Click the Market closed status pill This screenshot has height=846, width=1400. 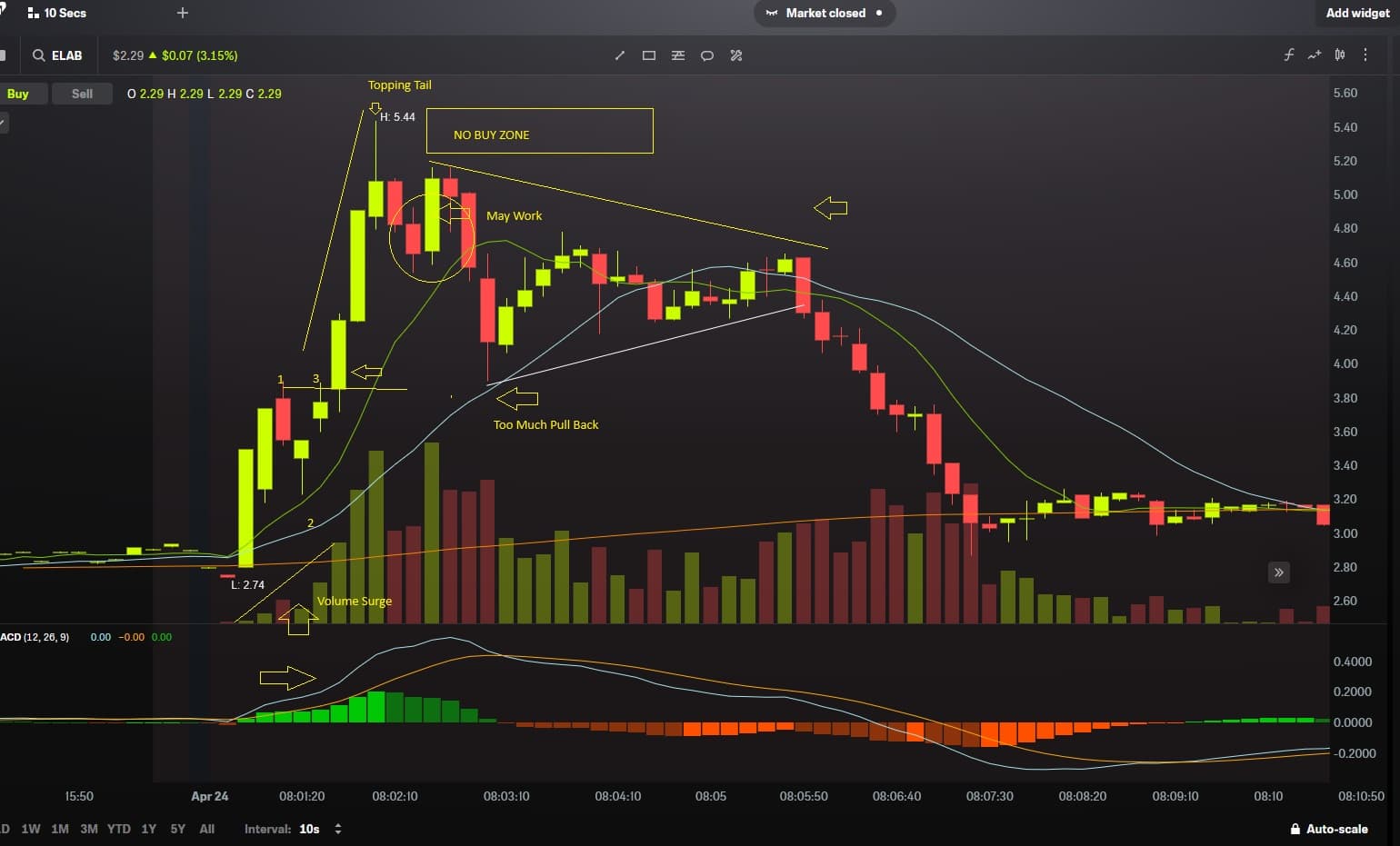pos(825,13)
